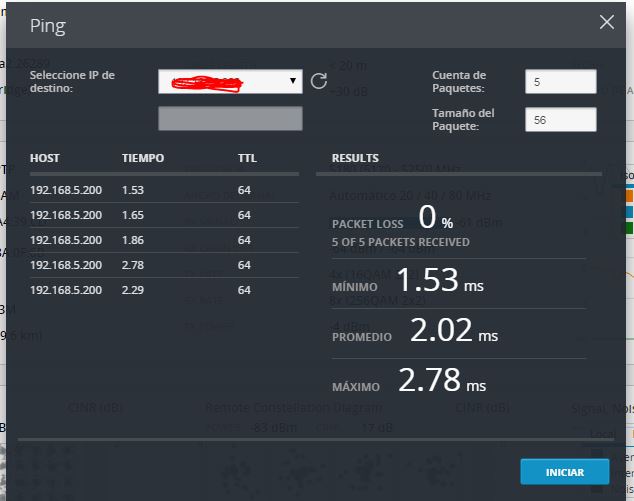
Task: Open the destination IP dropdown
Action: (x=229, y=81)
